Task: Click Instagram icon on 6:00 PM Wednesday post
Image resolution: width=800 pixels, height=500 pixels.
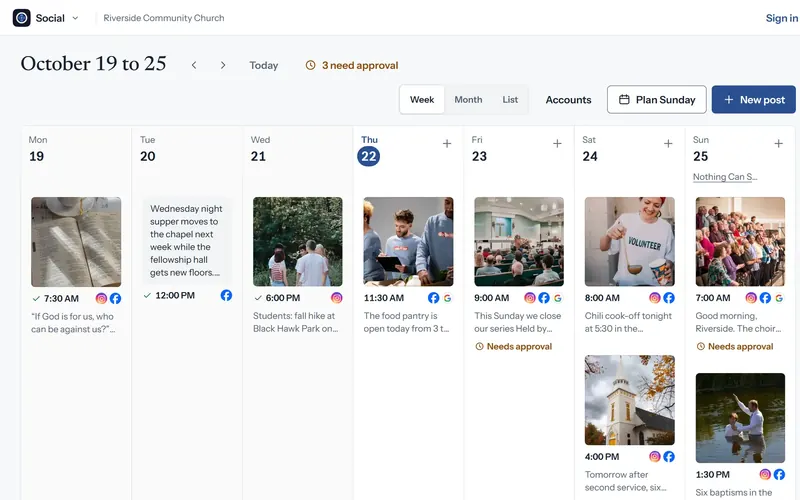Action: point(337,298)
